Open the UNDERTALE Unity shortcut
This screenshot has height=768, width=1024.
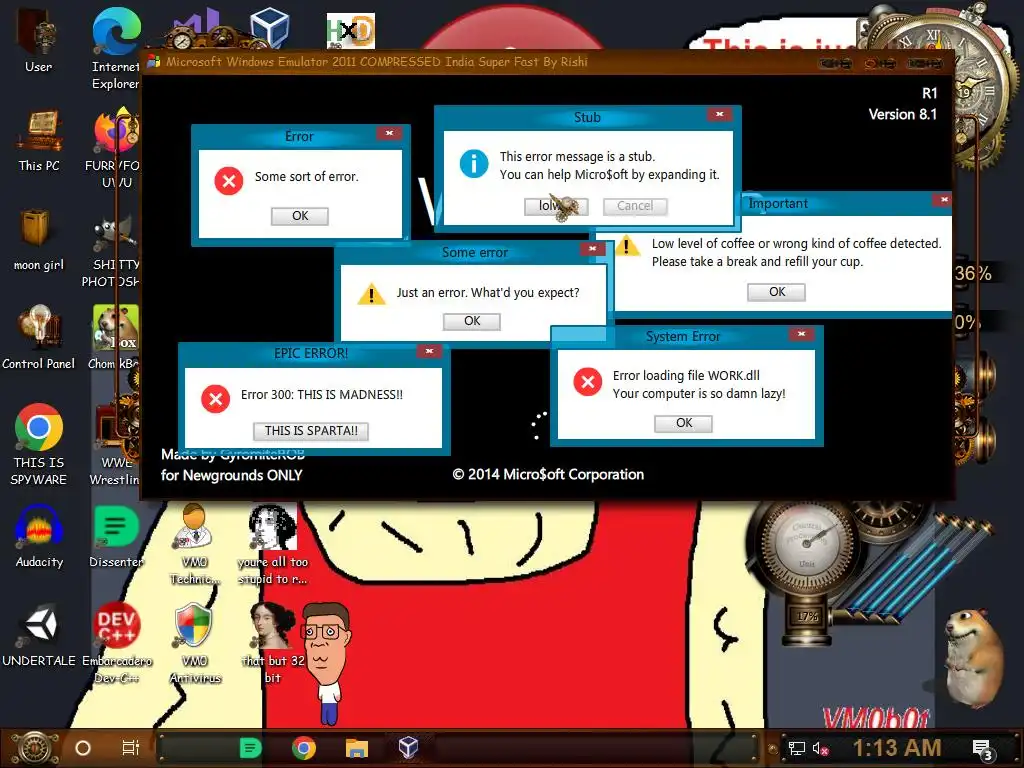tap(39, 635)
